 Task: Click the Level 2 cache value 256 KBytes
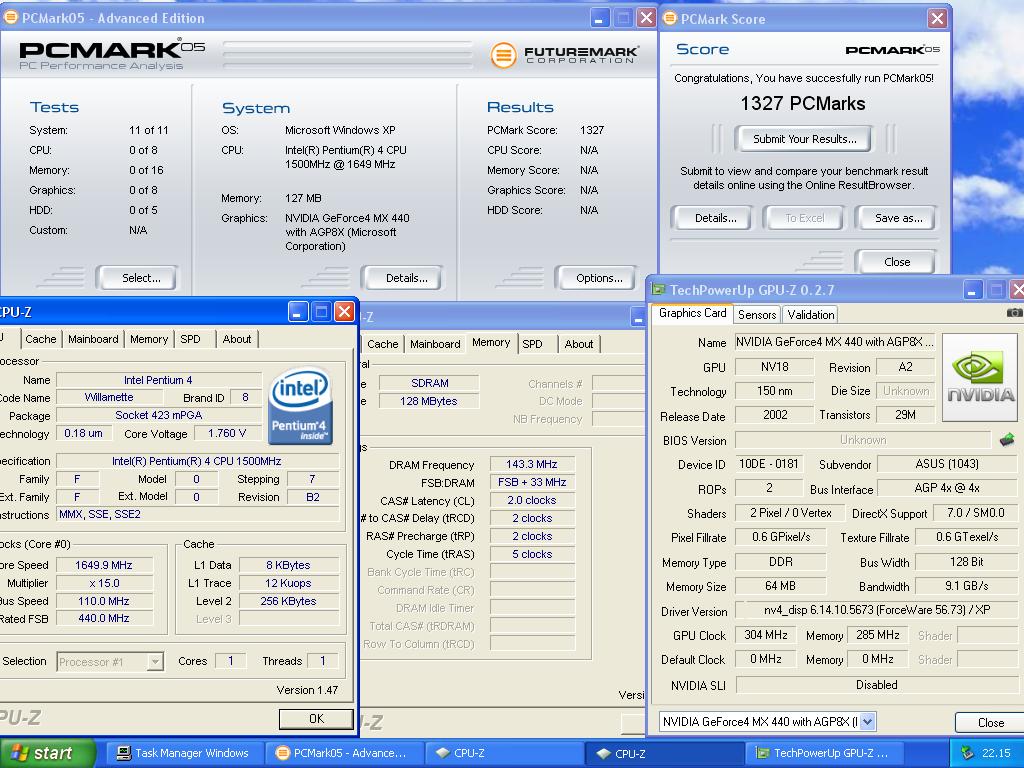tap(288, 601)
